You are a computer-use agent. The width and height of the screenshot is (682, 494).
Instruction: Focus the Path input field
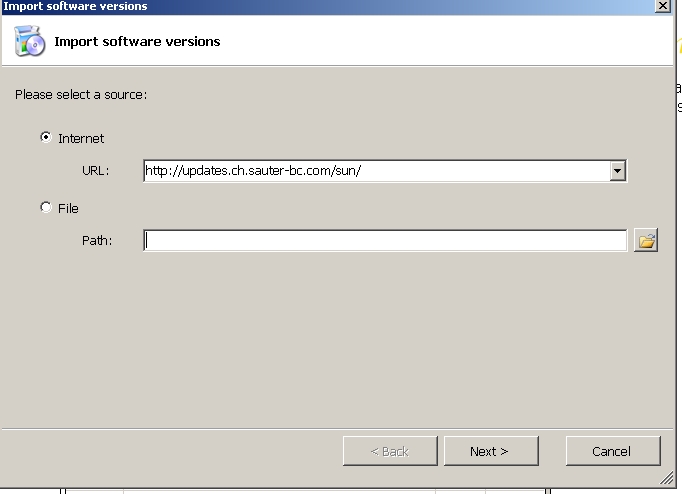[x=385, y=241]
